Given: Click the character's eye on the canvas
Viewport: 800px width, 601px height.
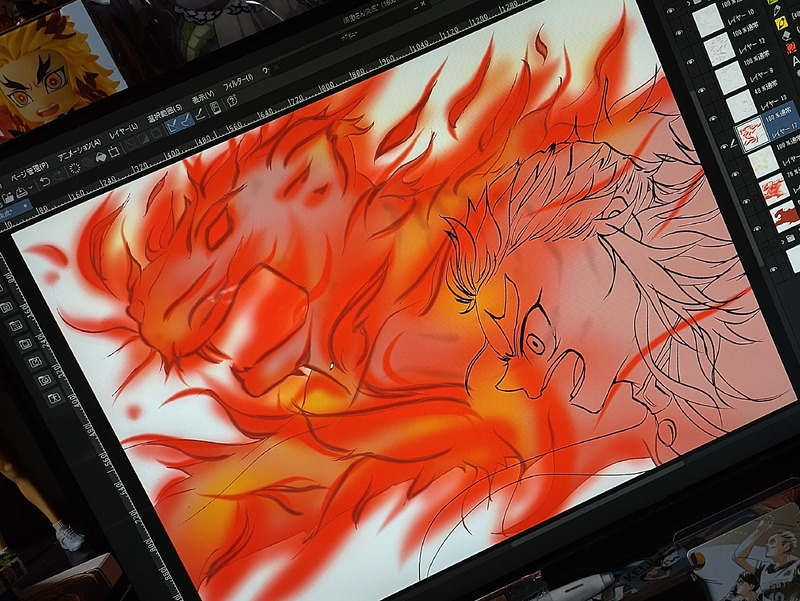Looking at the screenshot, I should click(535, 343).
